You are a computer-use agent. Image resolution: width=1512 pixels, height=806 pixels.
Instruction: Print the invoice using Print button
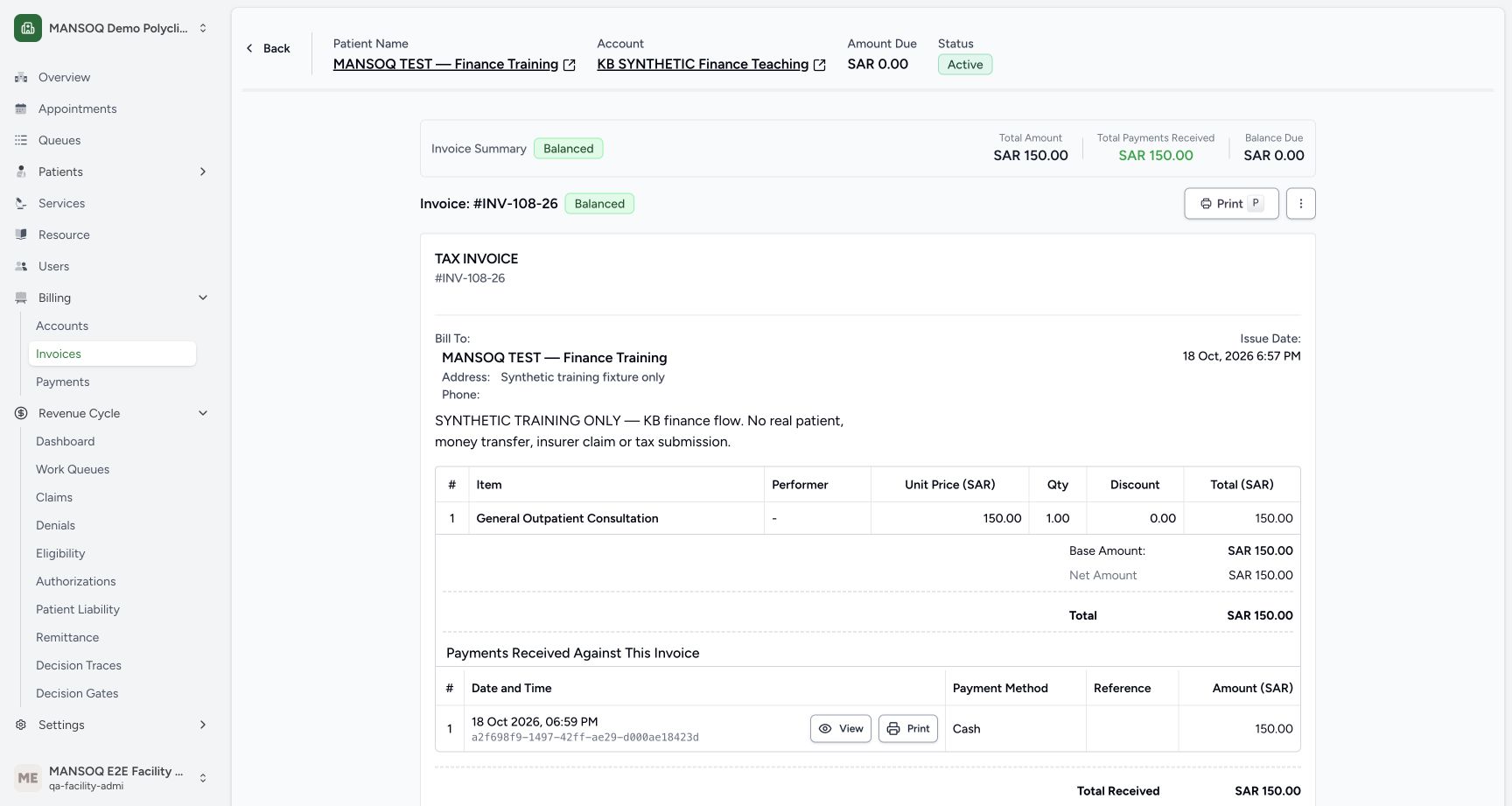pos(1231,204)
